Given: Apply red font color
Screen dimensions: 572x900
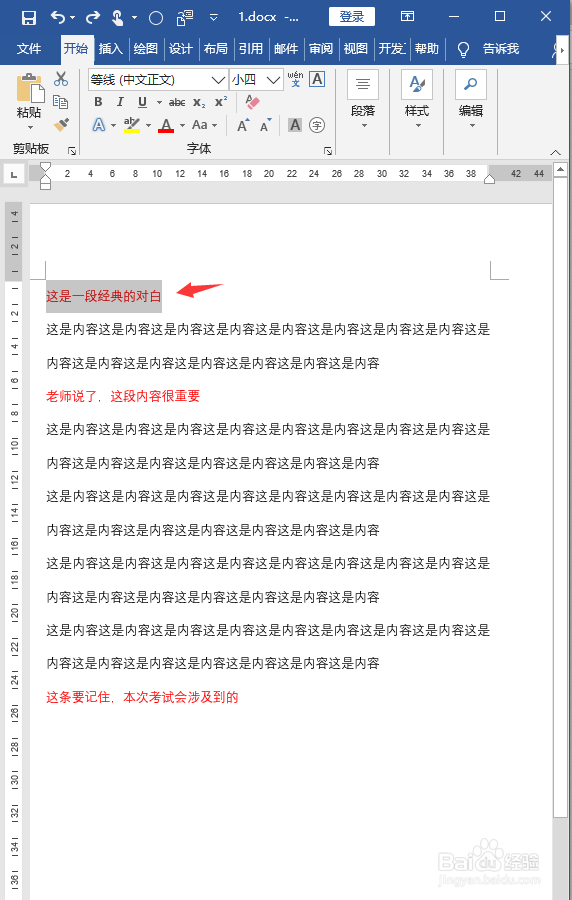Looking at the screenshot, I should 166,125.
